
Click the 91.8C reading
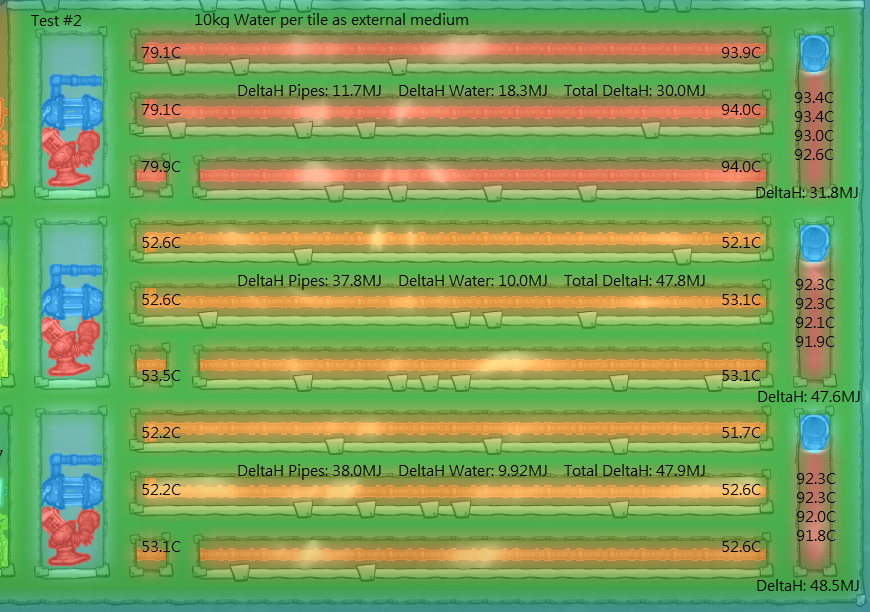(816, 535)
